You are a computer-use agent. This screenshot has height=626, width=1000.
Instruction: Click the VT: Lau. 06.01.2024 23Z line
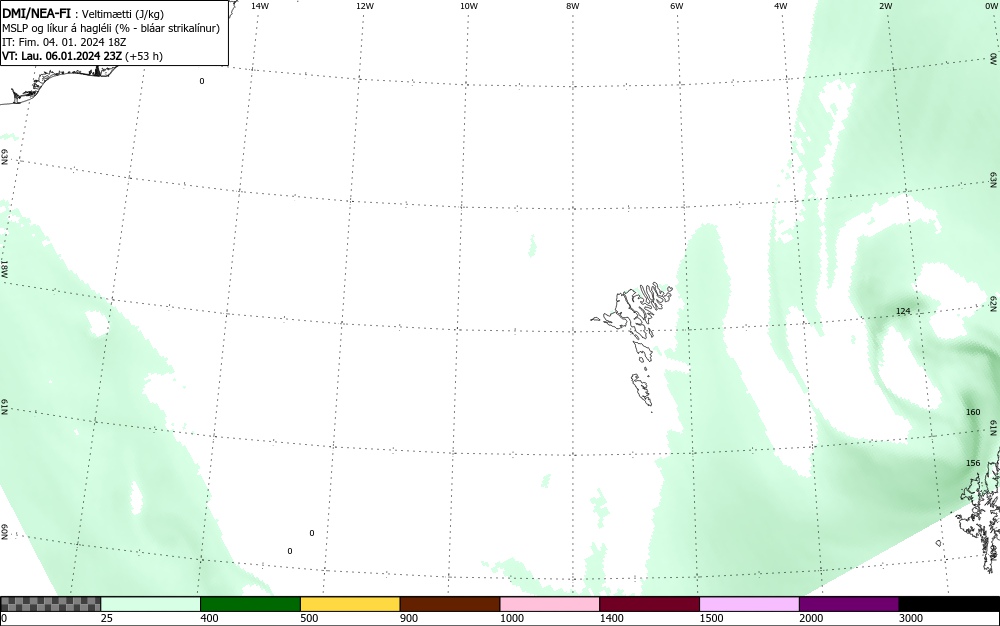point(82,56)
